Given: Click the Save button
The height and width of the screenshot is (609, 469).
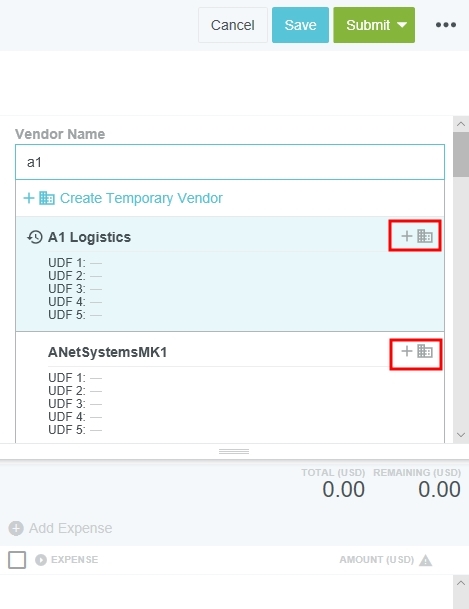Looking at the screenshot, I should 300,25.
